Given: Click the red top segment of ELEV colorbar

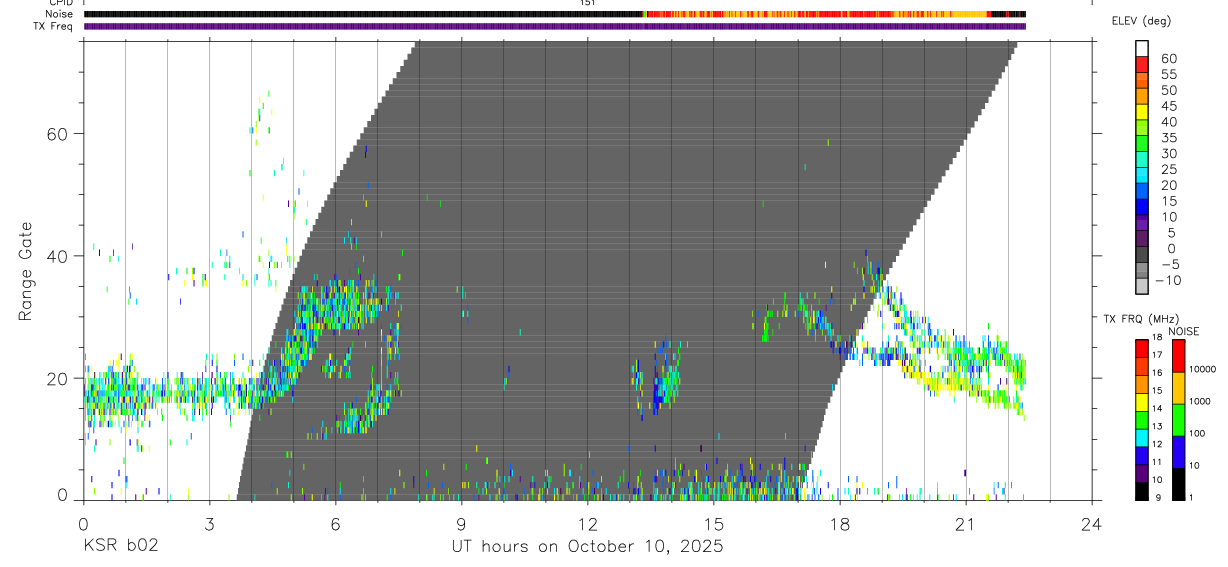Looking at the screenshot, I should click(1142, 65).
